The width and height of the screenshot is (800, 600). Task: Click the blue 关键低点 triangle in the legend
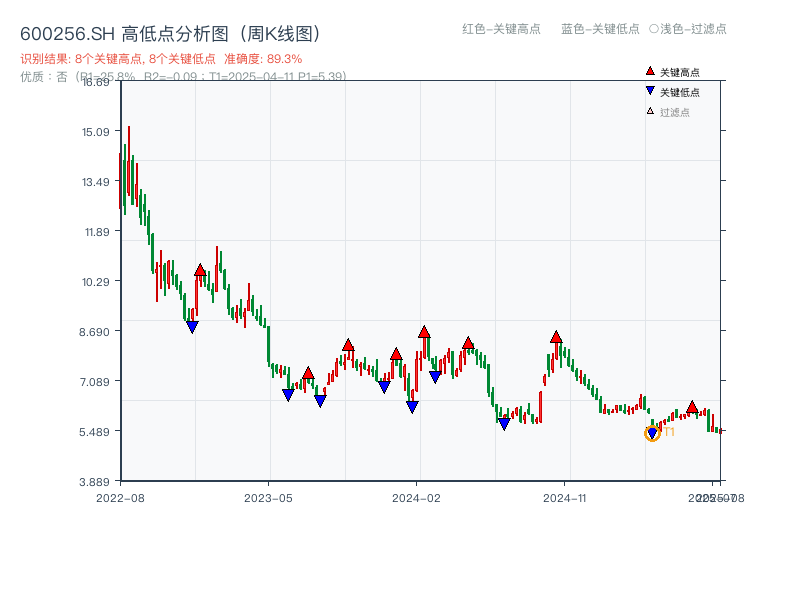click(650, 91)
